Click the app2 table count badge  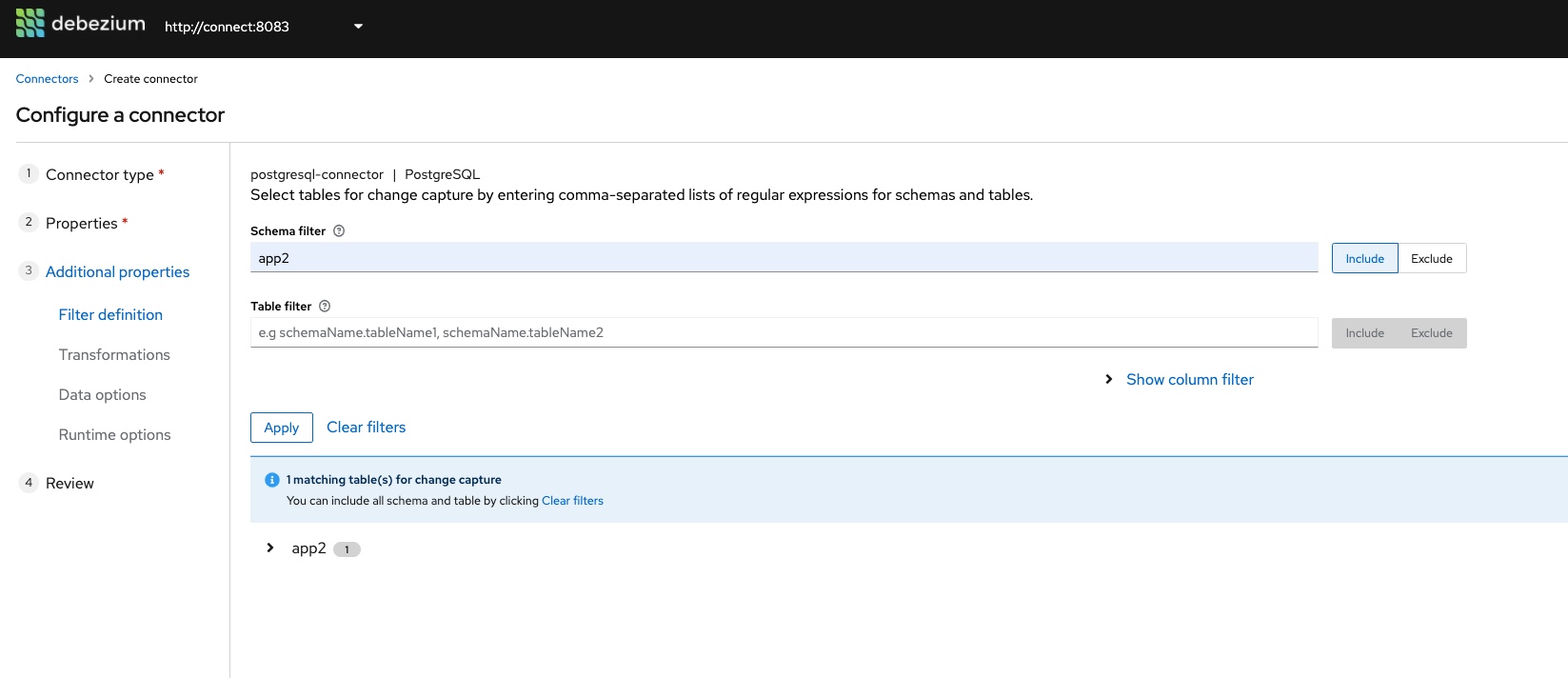[347, 549]
